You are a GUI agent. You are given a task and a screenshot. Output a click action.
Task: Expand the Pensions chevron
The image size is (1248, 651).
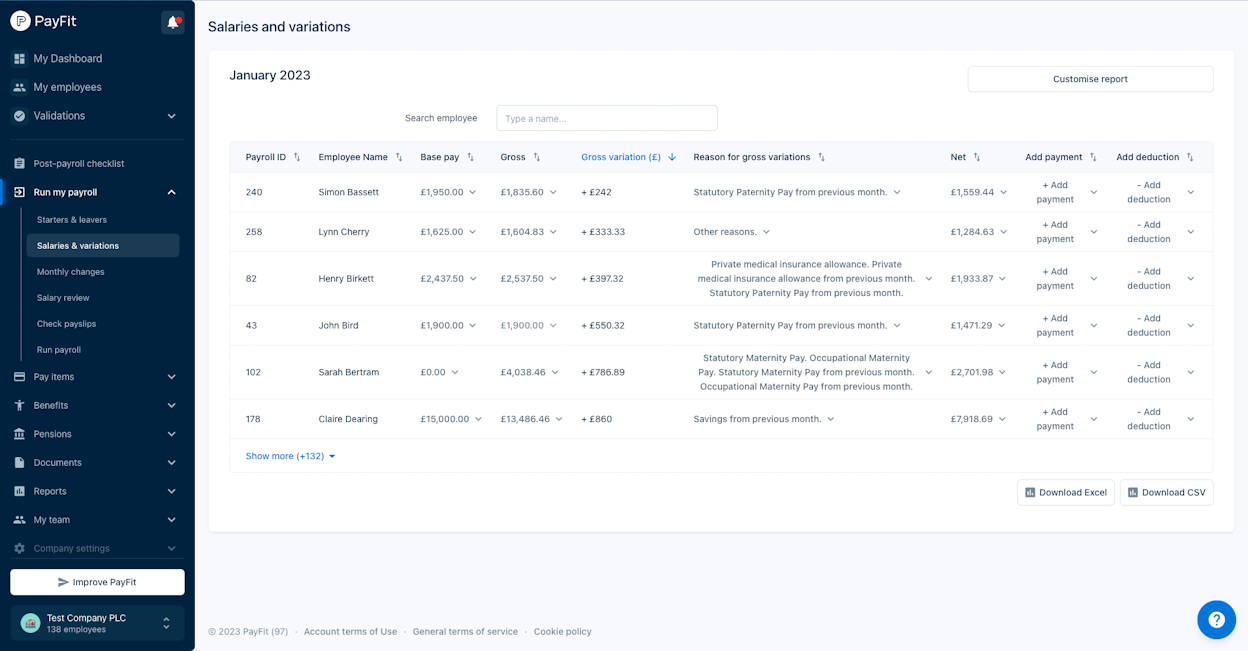[x=171, y=434]
